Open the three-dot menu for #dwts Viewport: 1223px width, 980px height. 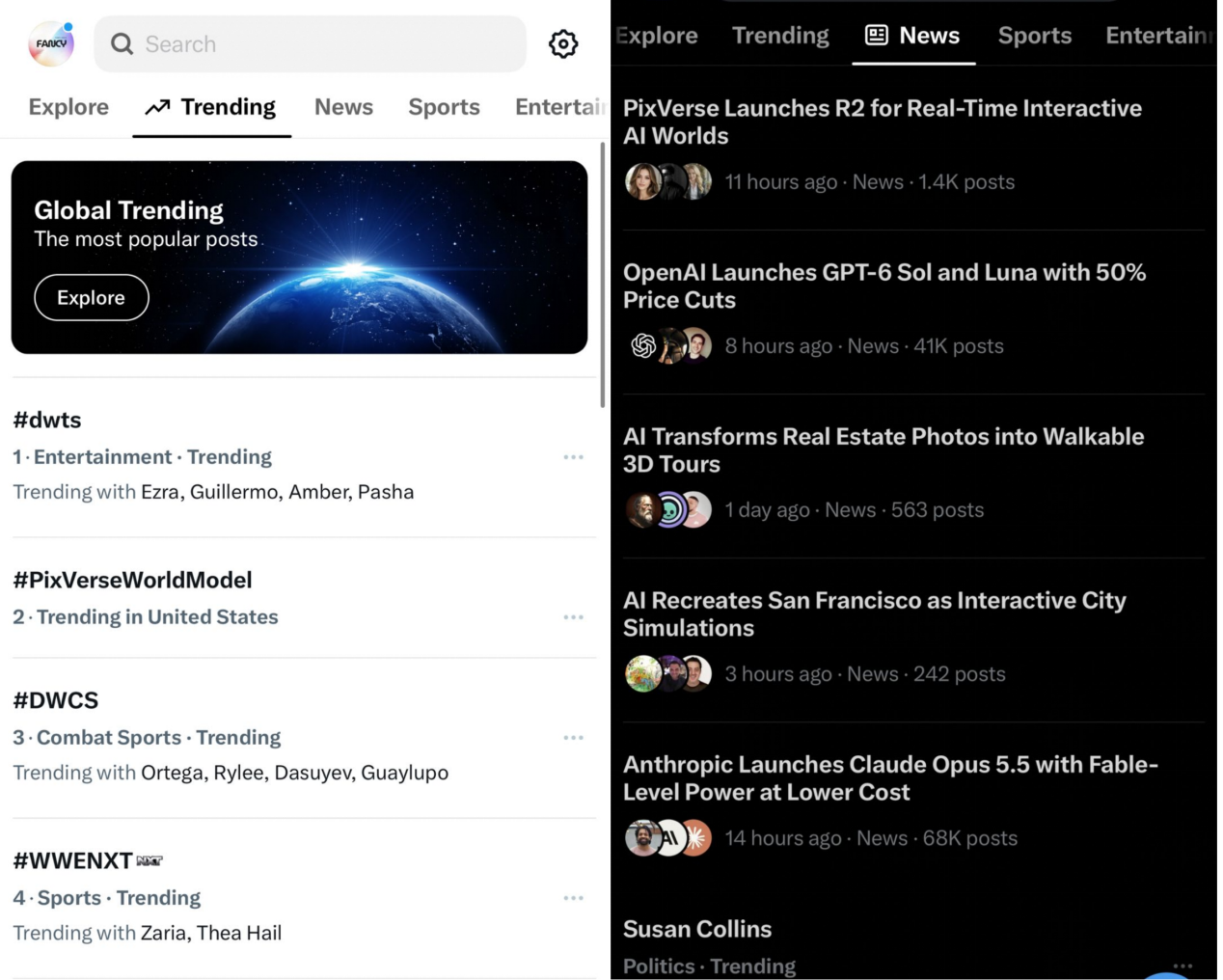(574, 457)
